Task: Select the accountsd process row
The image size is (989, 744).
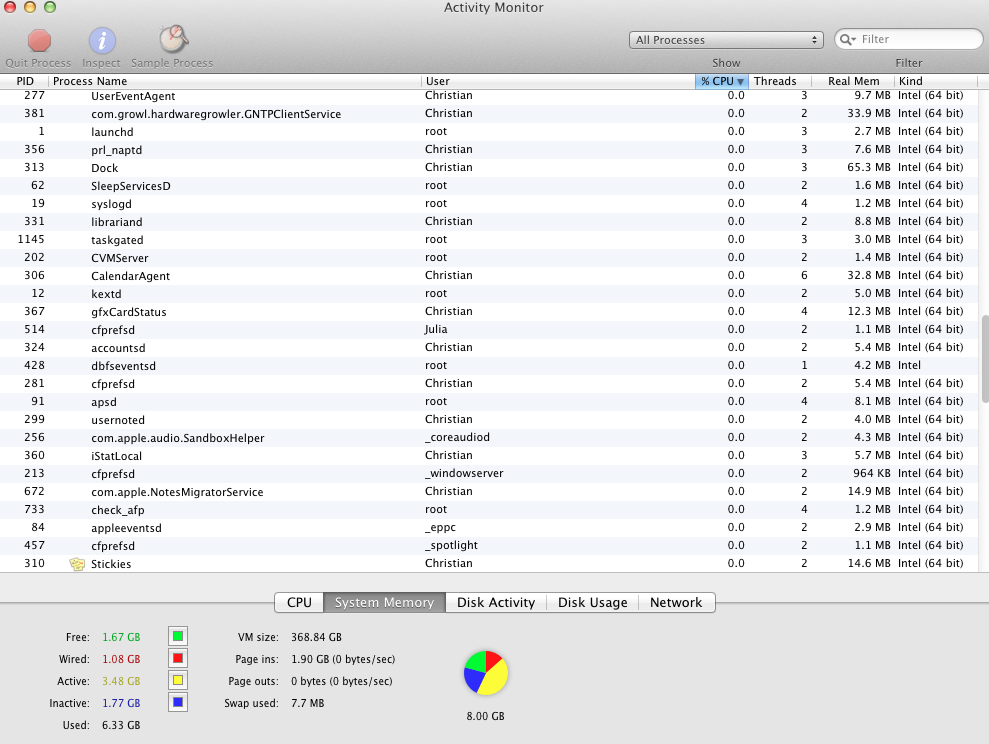Action: coord(489,347)
